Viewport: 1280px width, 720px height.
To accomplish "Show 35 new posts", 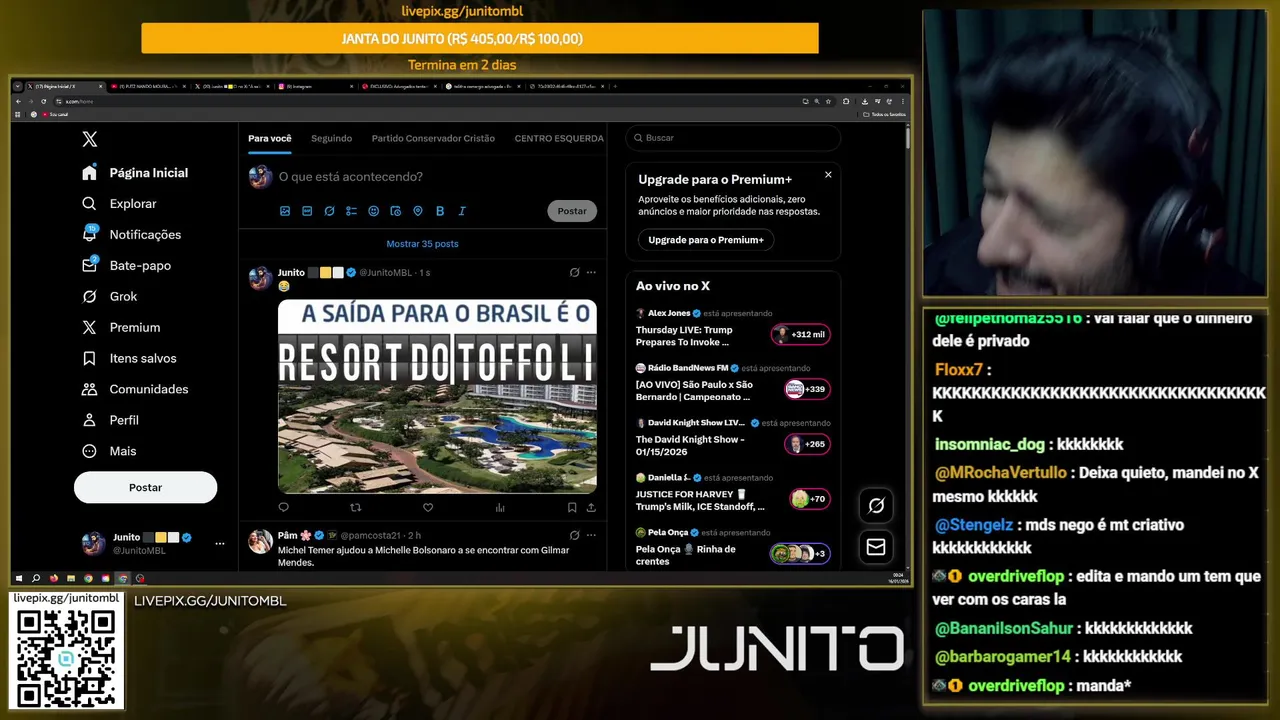I will pyautogui.click(x=422, y=244).
